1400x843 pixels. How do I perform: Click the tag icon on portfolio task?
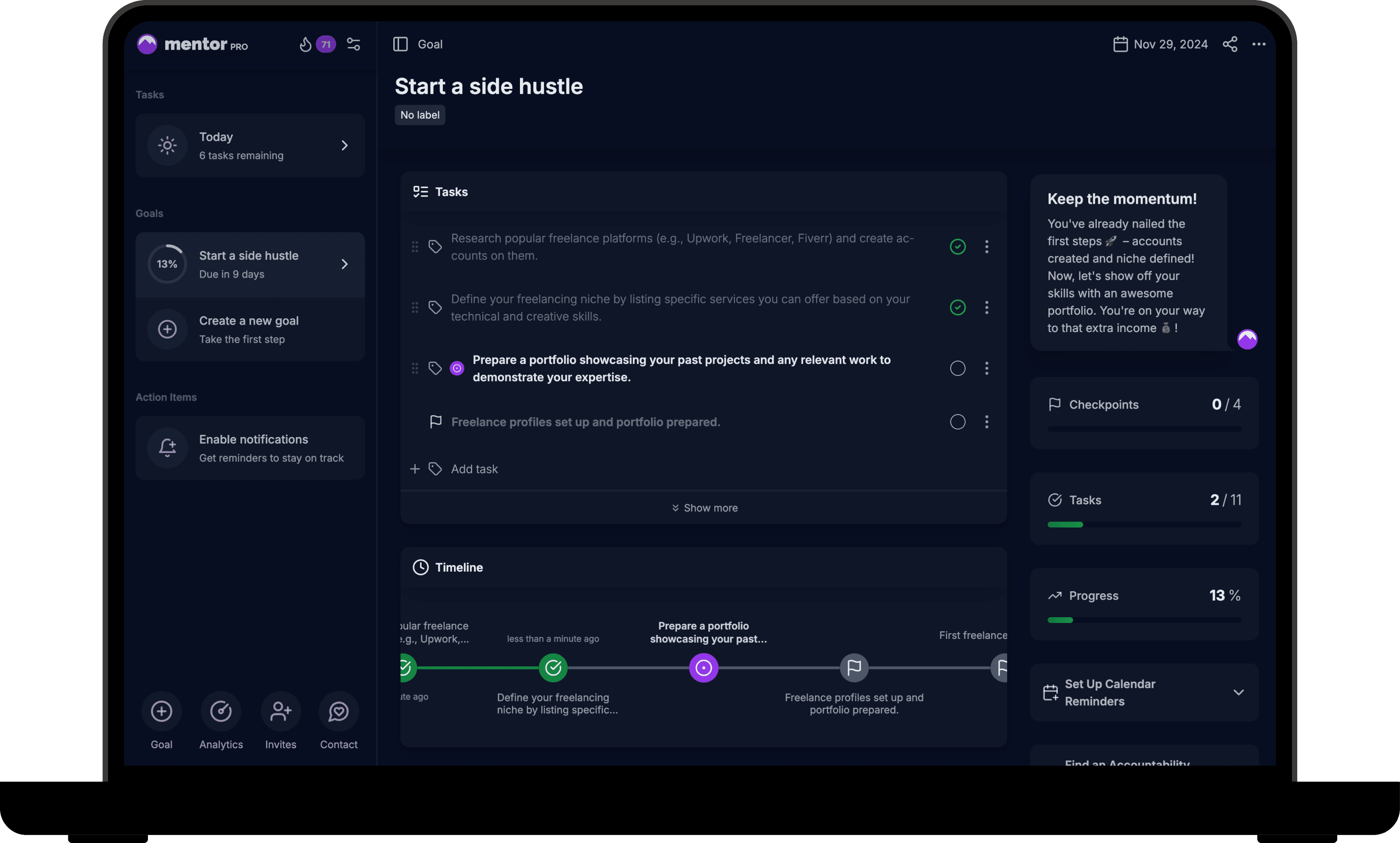435,368
